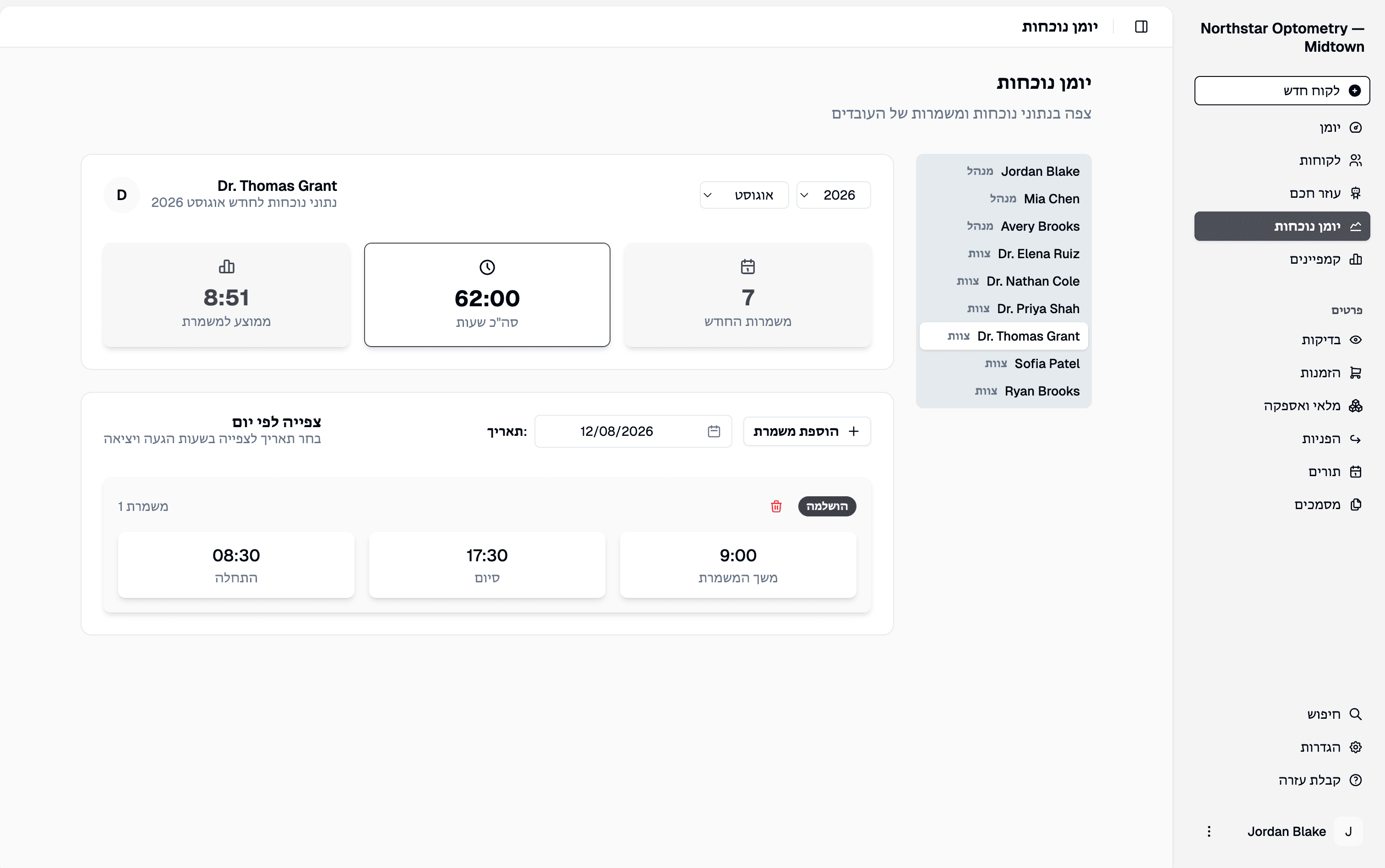Click the 08:30 התחלה start time
Screen dimensions: 1385x868
[x=236, y=565]
